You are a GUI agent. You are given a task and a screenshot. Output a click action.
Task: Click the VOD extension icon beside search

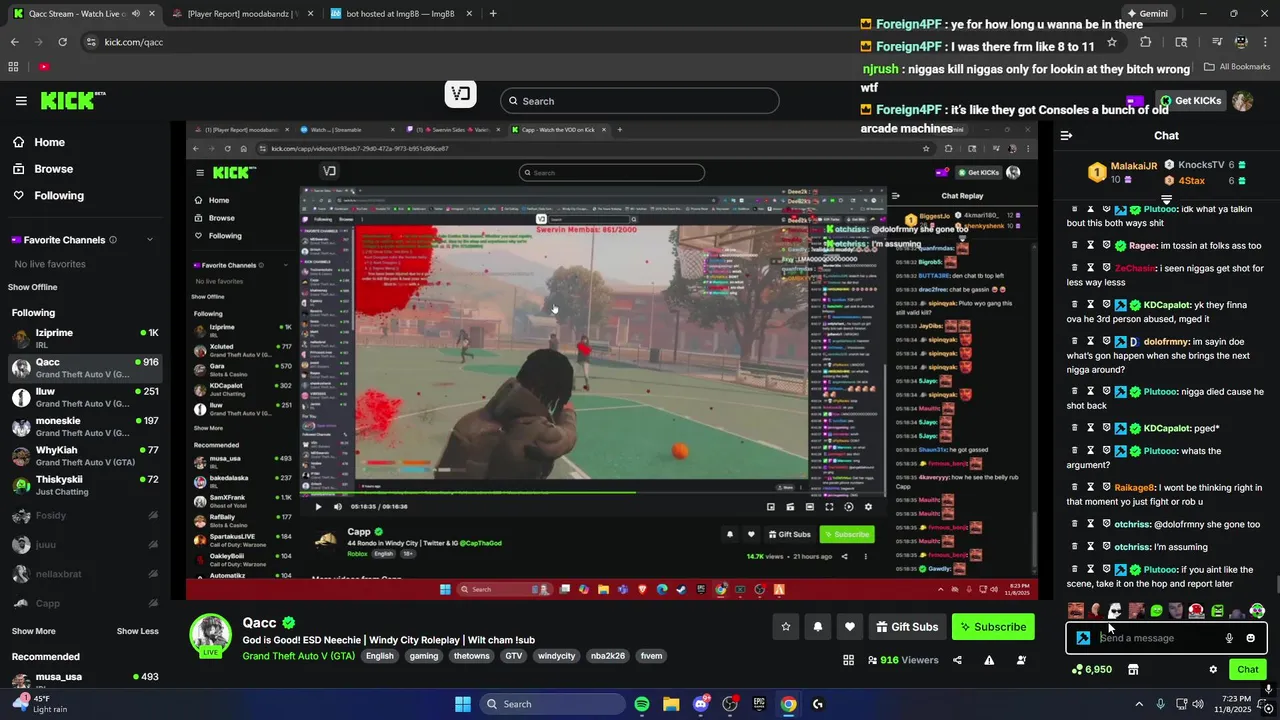tap(460, 94)
